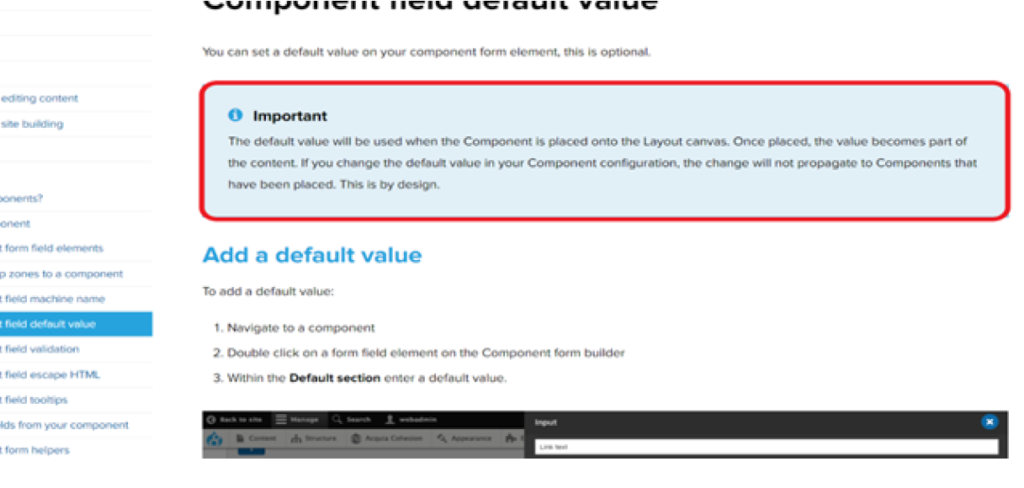Screen dimensions: 1024x488
Task: Click the Drupal drop logo in the admin toolbar
Action: click(214, 440)
